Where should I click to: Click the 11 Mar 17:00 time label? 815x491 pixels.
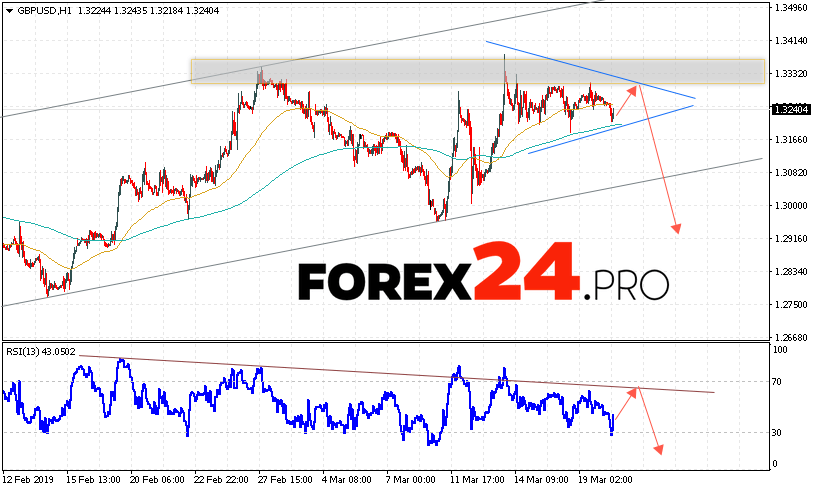(x=477, y=480)
